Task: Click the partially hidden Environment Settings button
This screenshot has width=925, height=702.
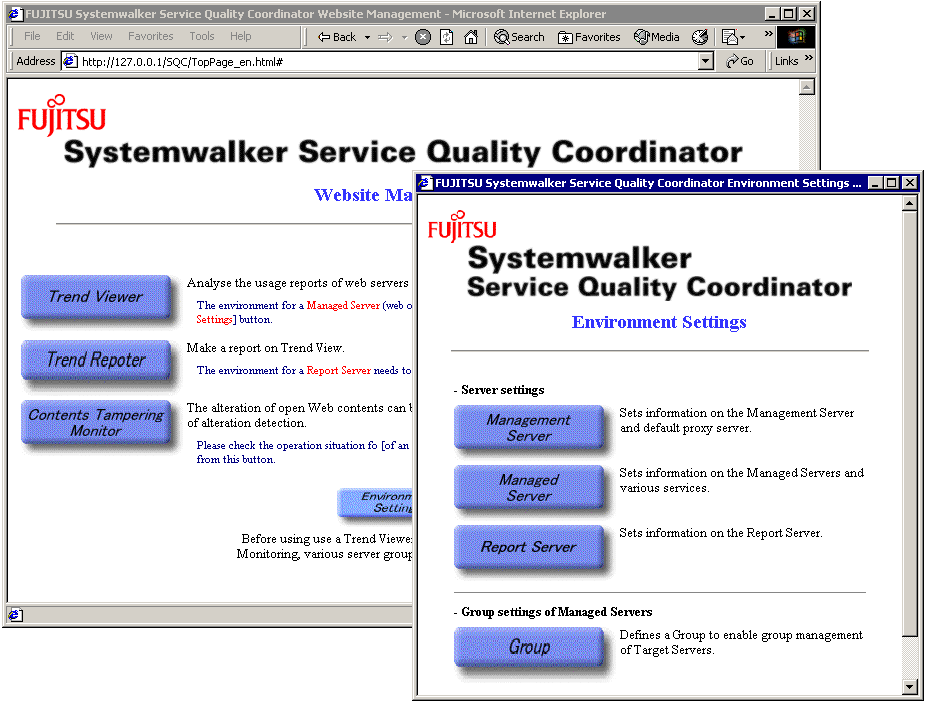Action: (x=375, y=502)
